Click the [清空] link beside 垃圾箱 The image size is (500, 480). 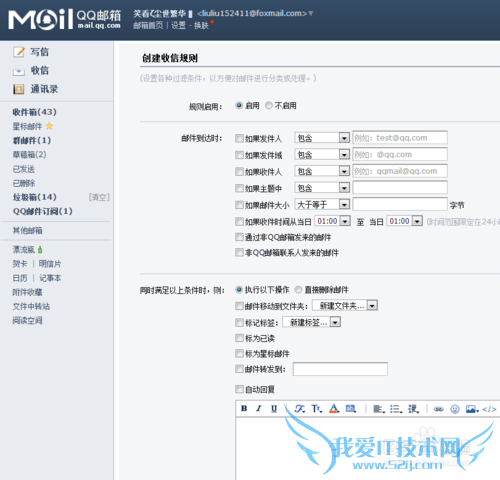[99, 197]
